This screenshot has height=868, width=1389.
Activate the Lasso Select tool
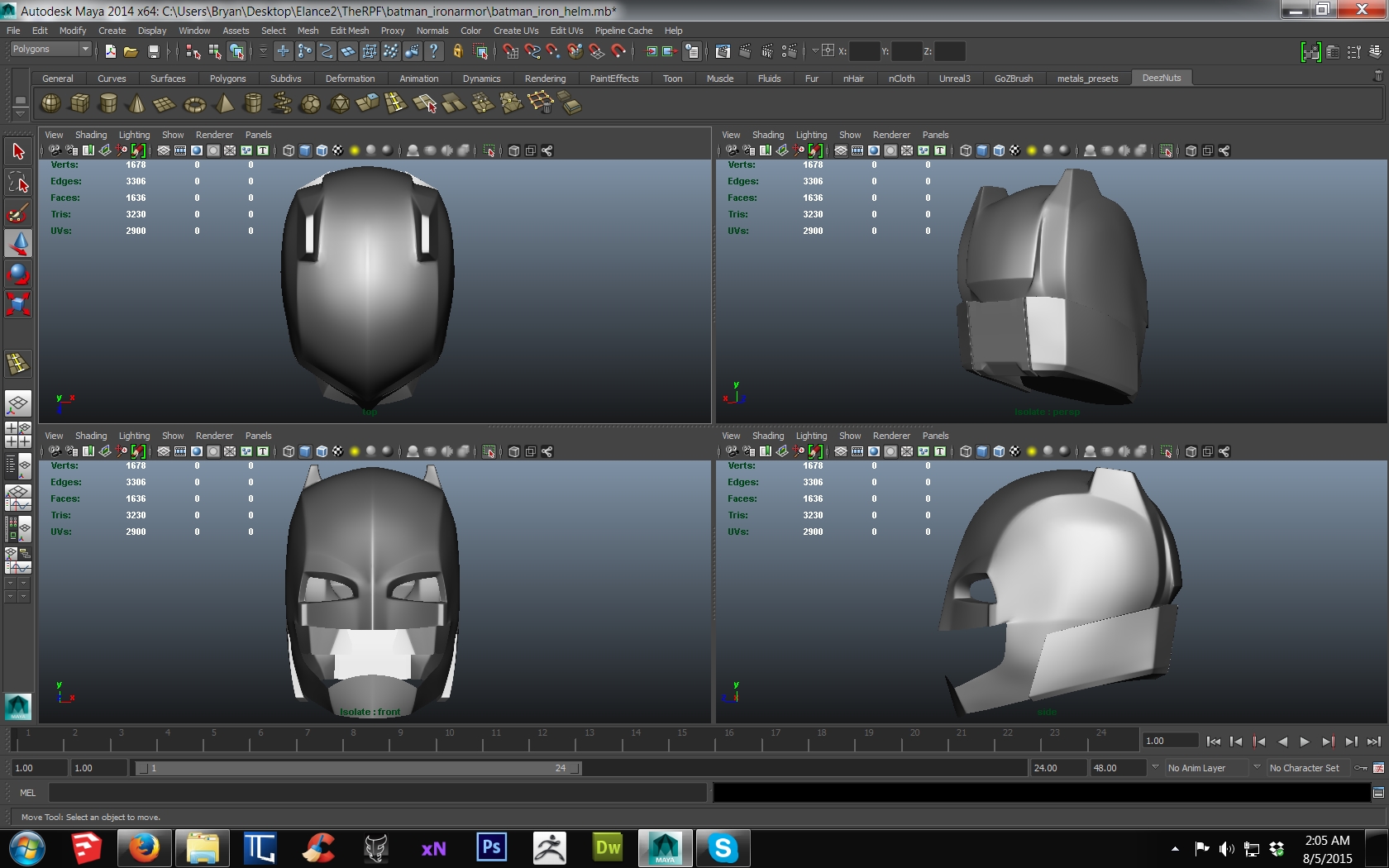[x=18, y=182]
